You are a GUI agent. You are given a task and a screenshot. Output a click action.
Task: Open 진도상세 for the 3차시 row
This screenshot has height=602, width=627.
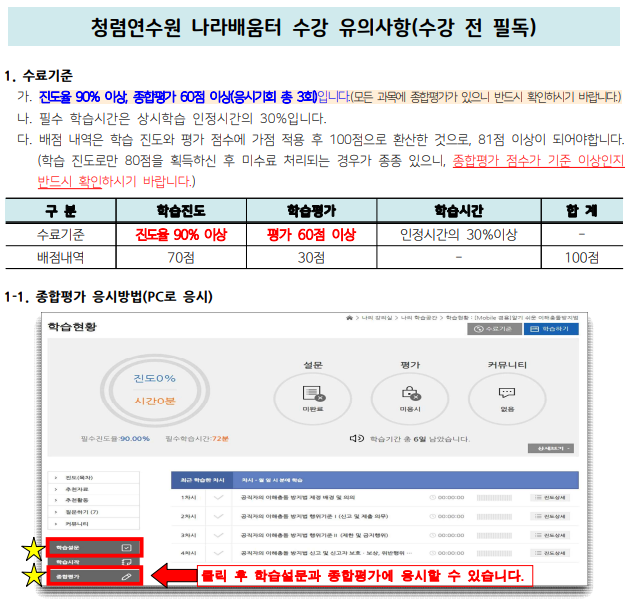pyautogui.click(x=549, y=535)
